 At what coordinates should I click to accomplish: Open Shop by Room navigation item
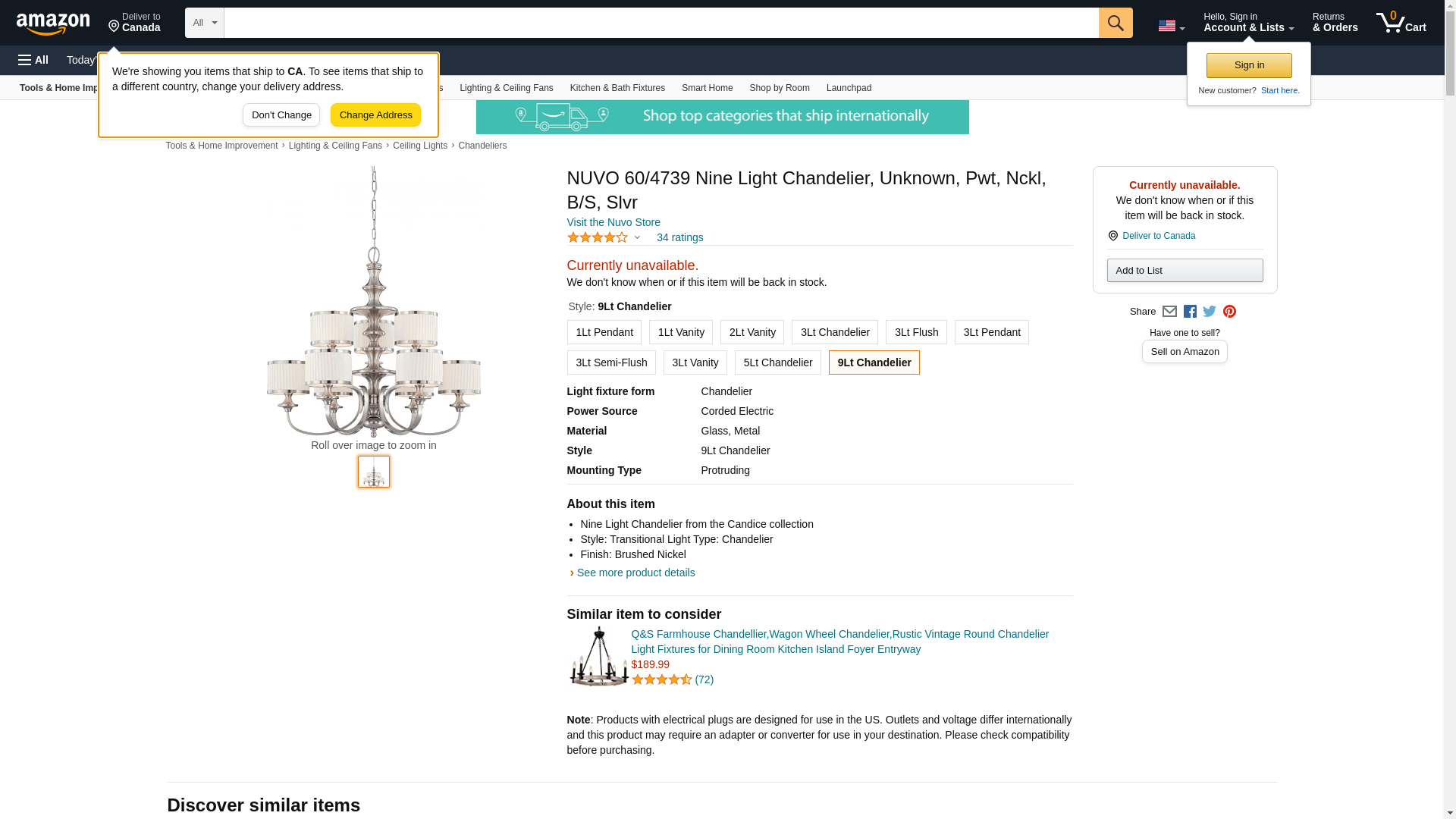tap(779, 88)
